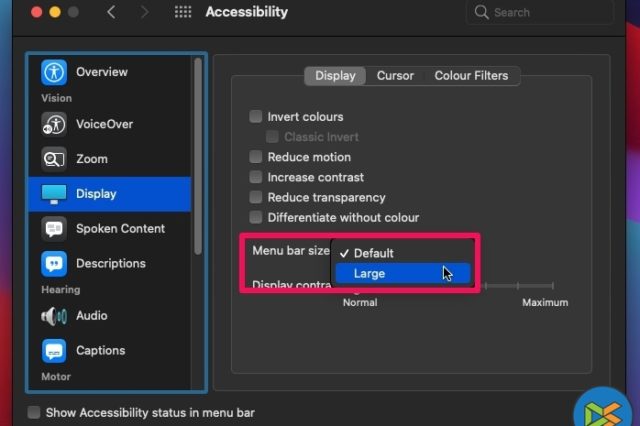Image resolution: width=640 pixels, height=426 pixels.
Task: Open the Overview accessibility icon
Action: 54,72
